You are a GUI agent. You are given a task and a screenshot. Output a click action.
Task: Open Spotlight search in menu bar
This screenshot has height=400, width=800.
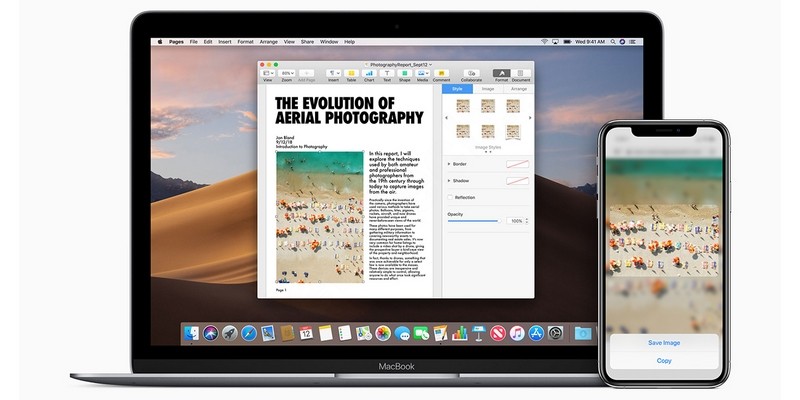click(x=614, y=42)
